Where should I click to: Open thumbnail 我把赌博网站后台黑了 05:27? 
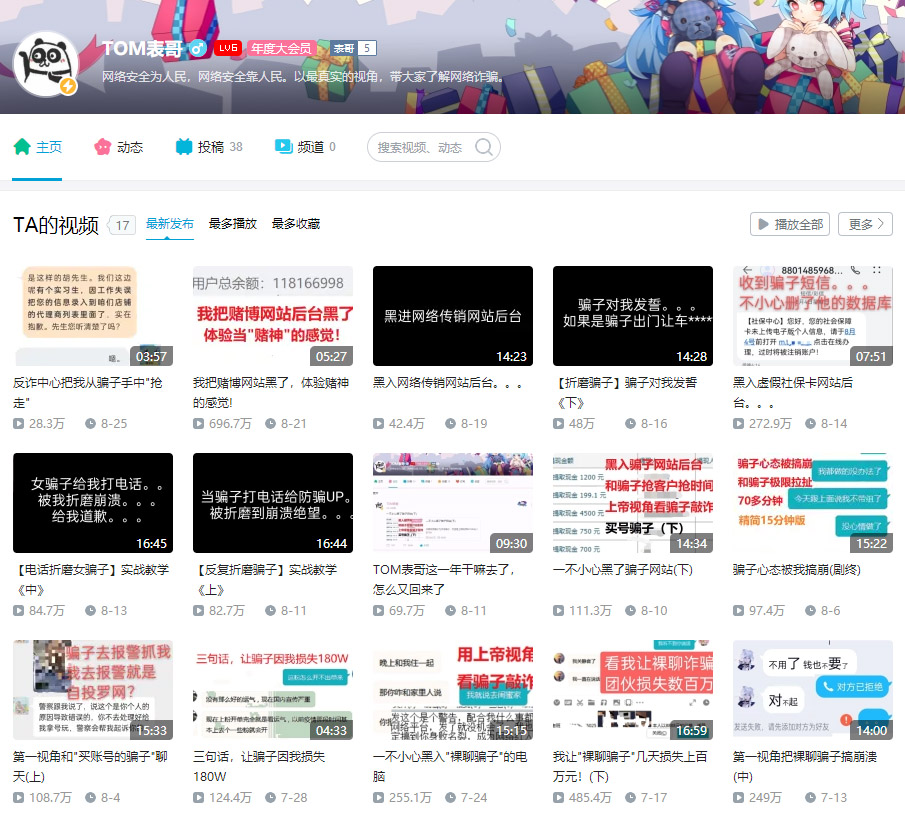pyautogui.click(x=273, y=316)
